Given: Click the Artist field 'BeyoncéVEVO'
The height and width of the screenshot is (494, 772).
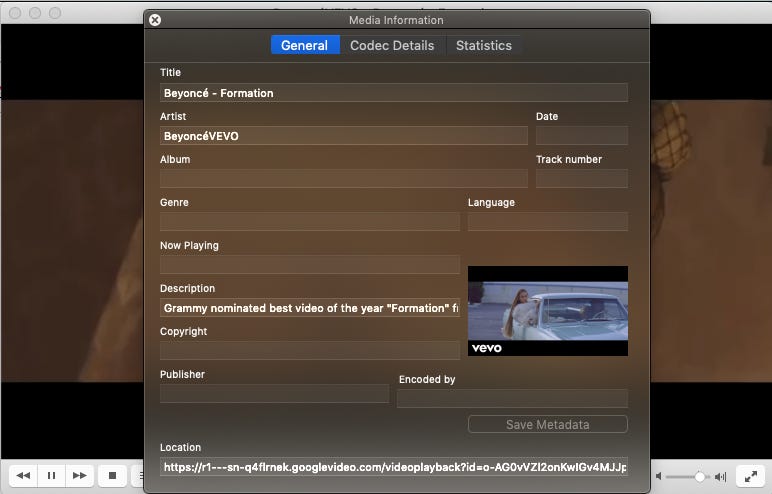Looking at the screenshot, I should pyautogui.click(x=344, y=136).
